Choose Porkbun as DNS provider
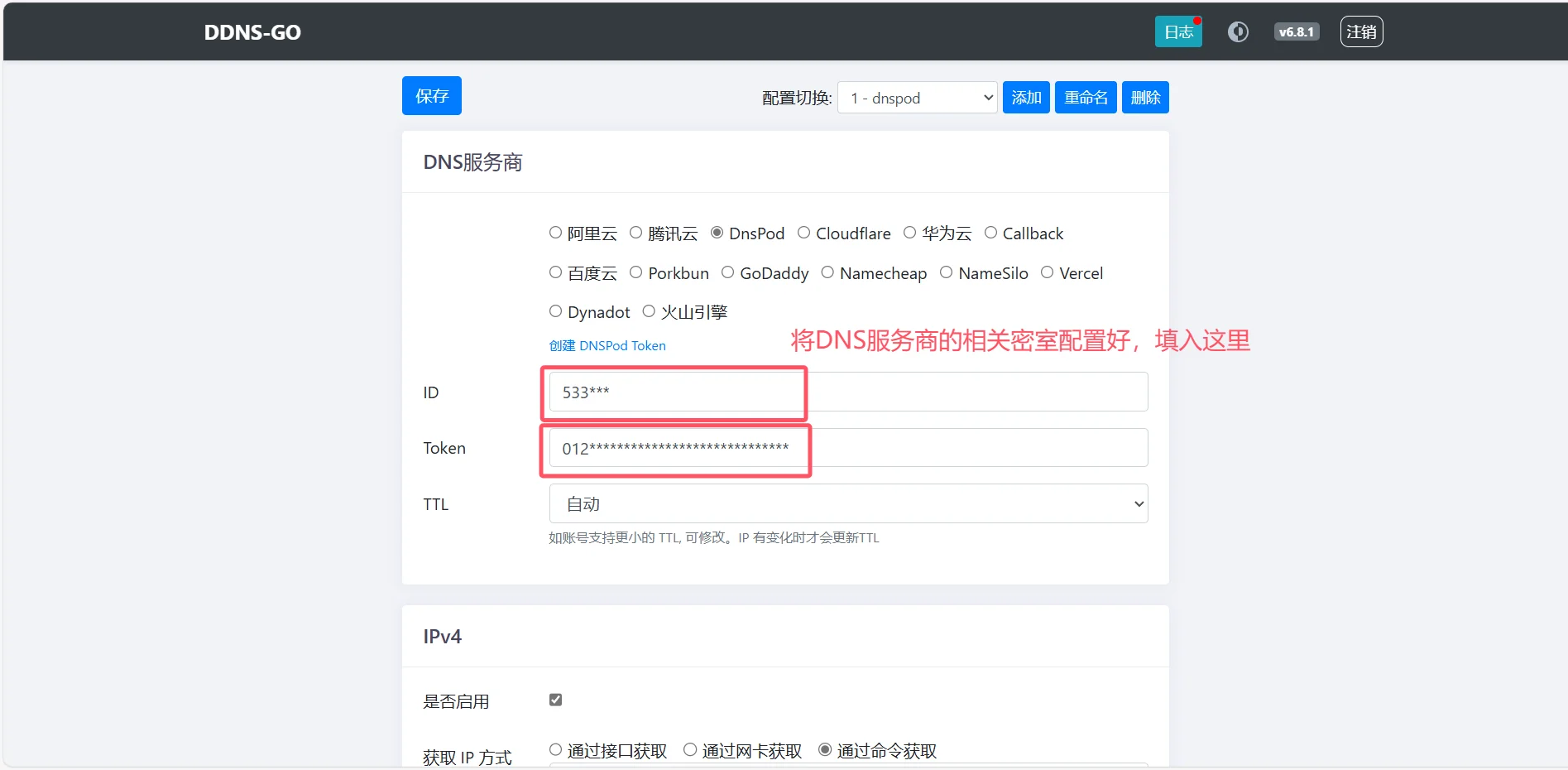1568x770 pixels. click(635, 272)
